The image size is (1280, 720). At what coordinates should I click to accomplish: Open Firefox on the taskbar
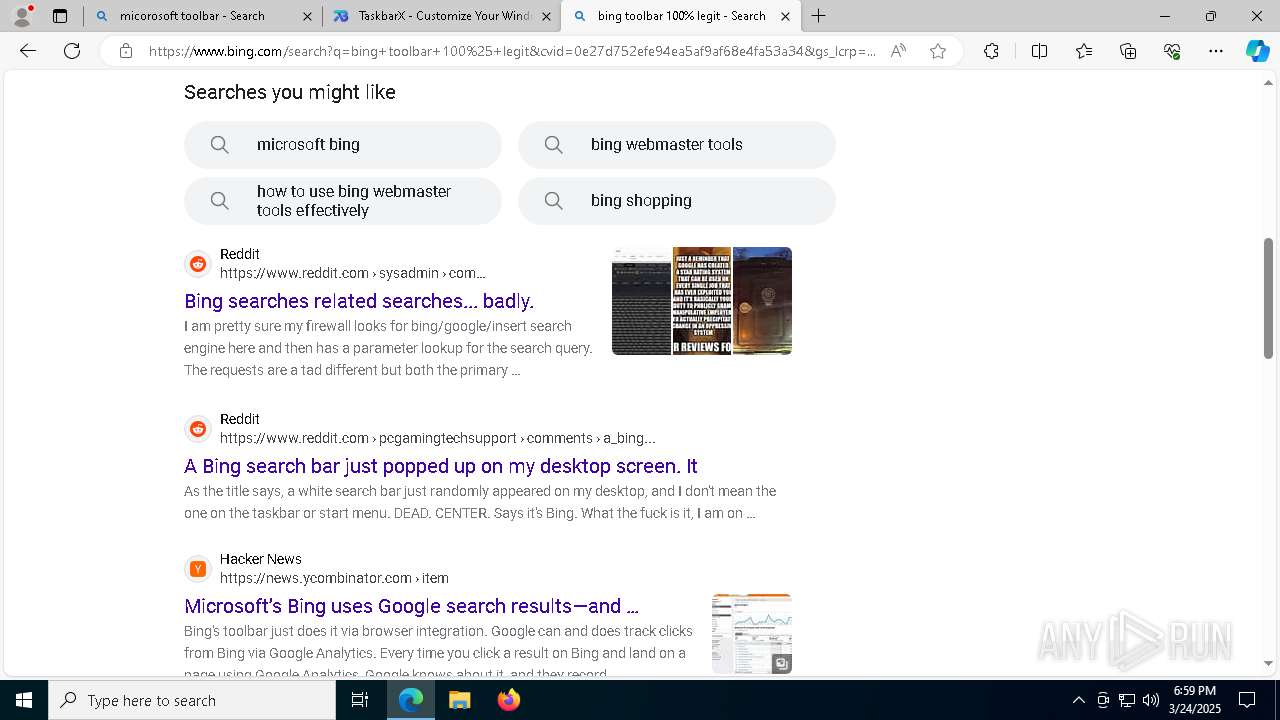click(x=508, y=700)
